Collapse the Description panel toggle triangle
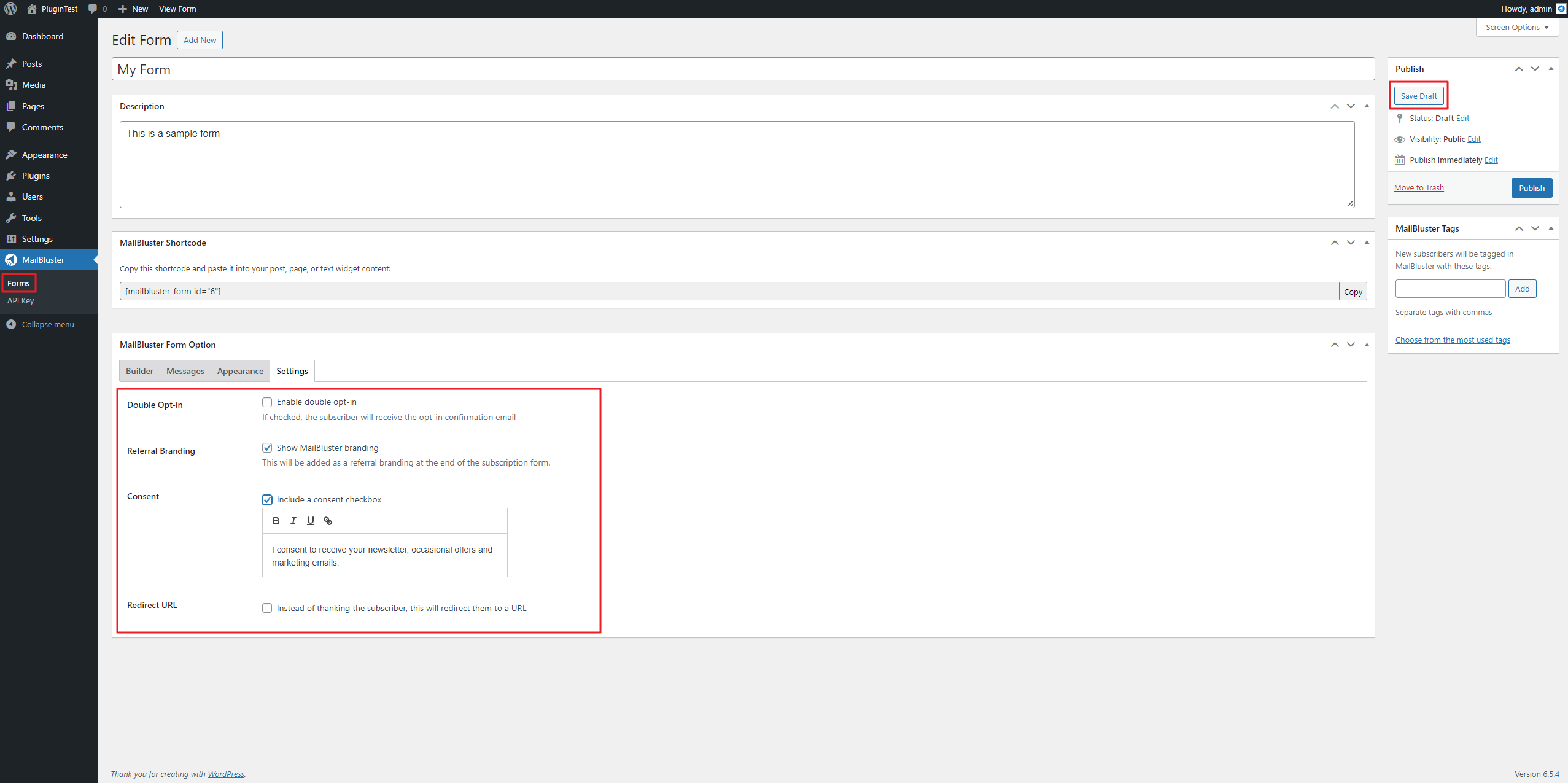The image size is (1568, 783). [1367, 106]
